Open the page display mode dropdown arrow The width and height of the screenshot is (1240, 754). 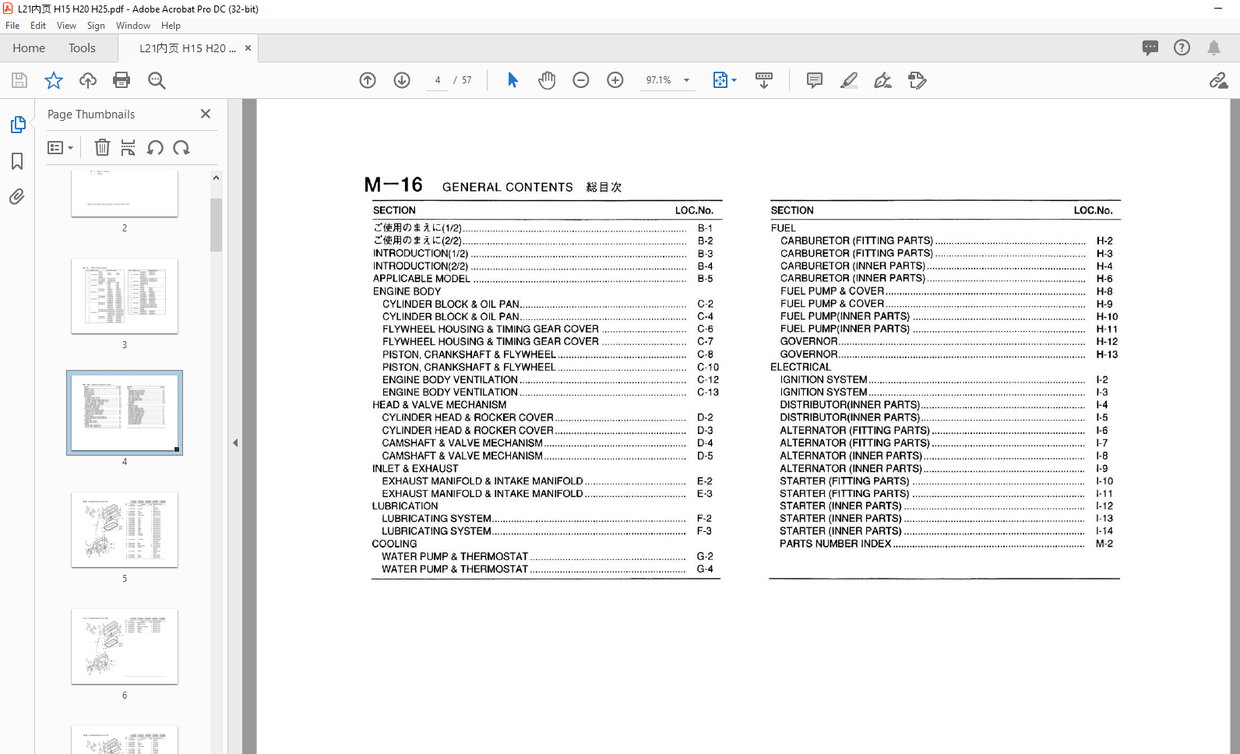733,80
